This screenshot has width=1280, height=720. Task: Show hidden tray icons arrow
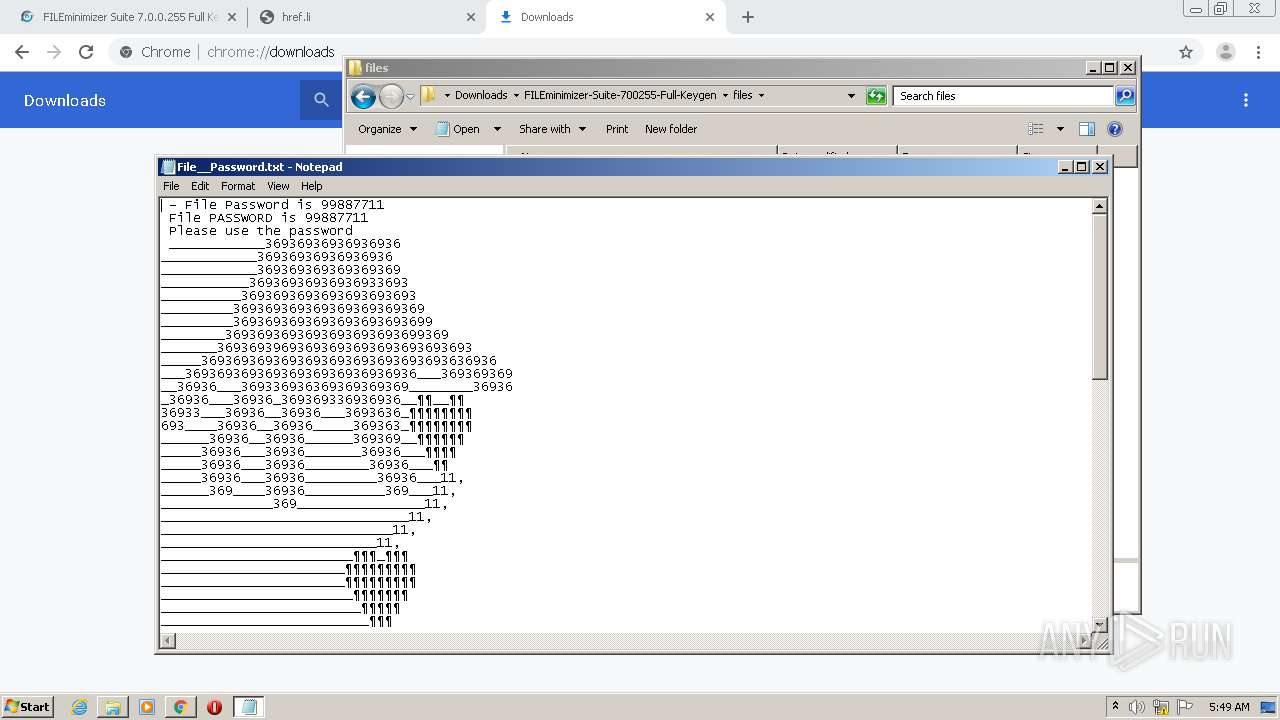(x=1116, y=707)
